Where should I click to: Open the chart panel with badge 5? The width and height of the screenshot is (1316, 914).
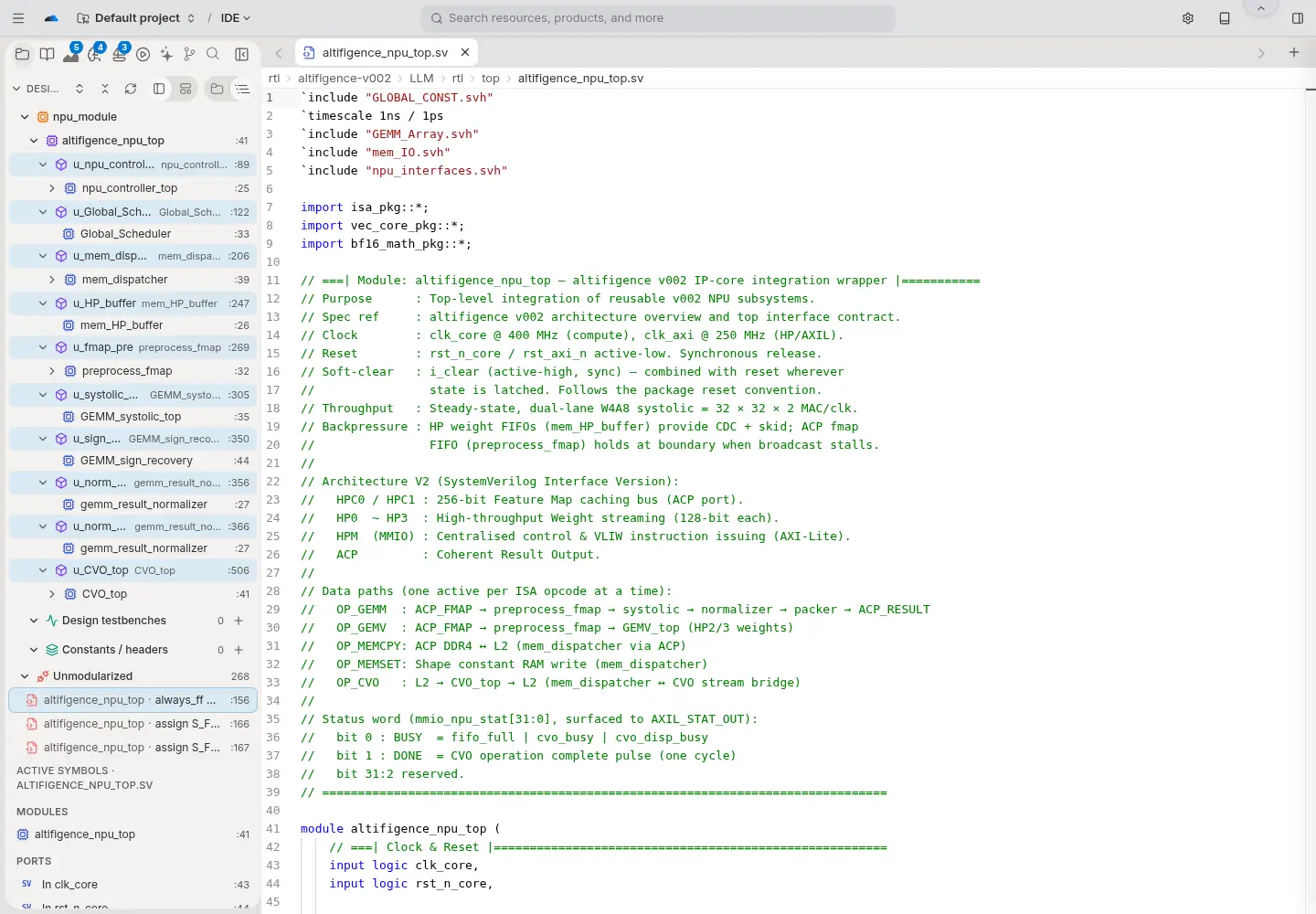pos(71,54)
